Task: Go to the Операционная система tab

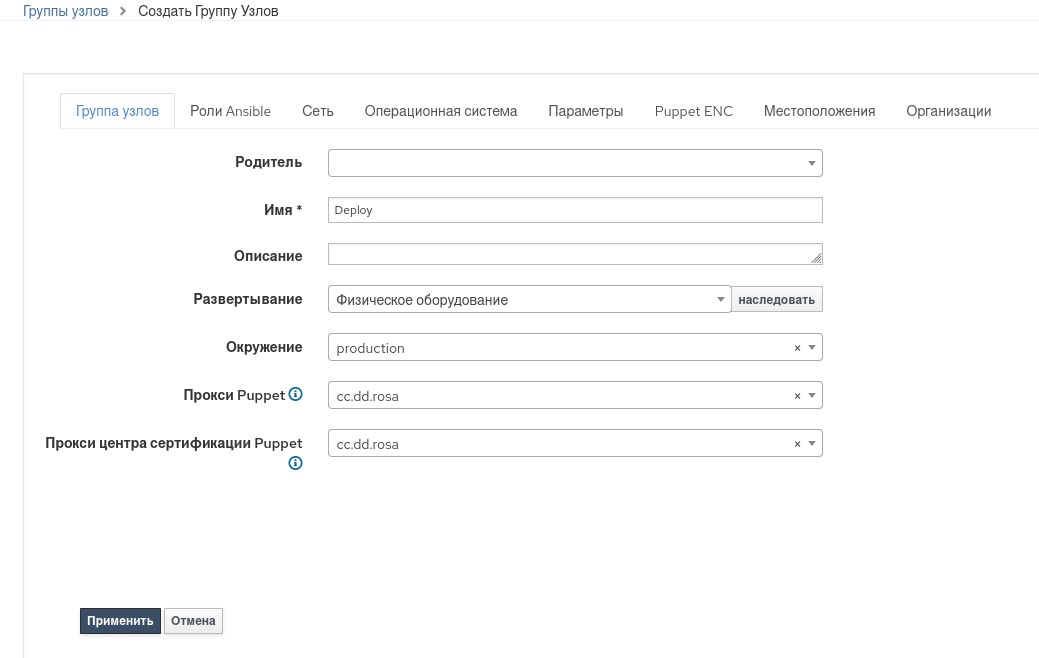Action: pyautogui.click(x=441, y=111)
